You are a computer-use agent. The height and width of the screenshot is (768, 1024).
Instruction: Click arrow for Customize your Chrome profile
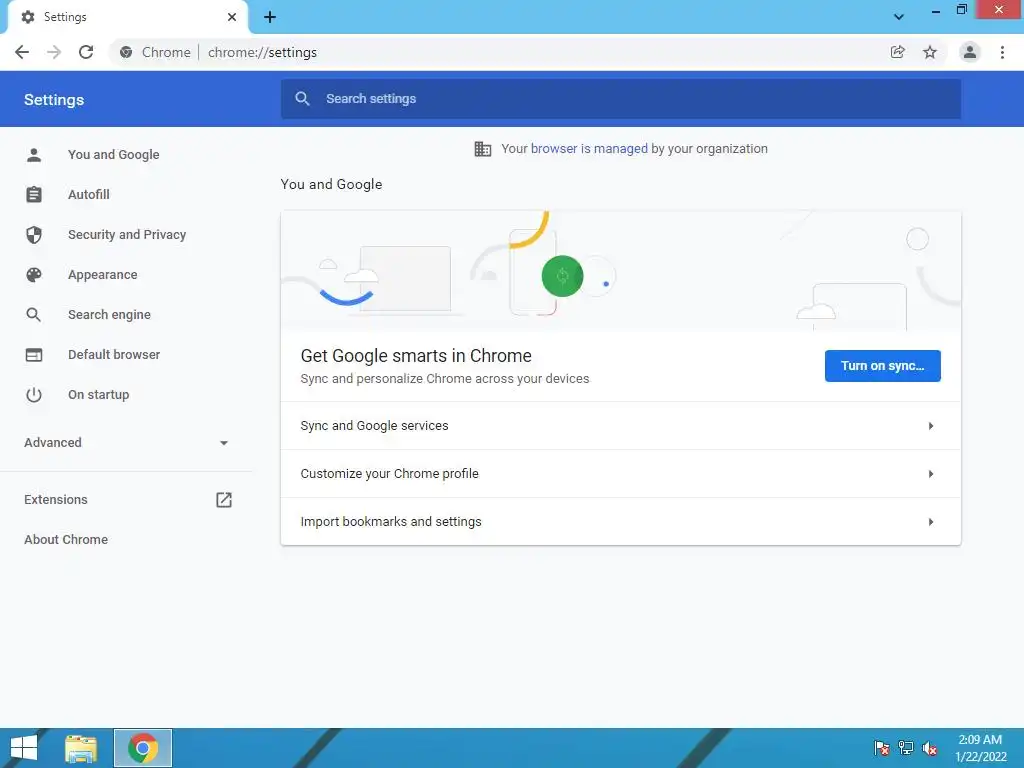[x=931, y=473]
